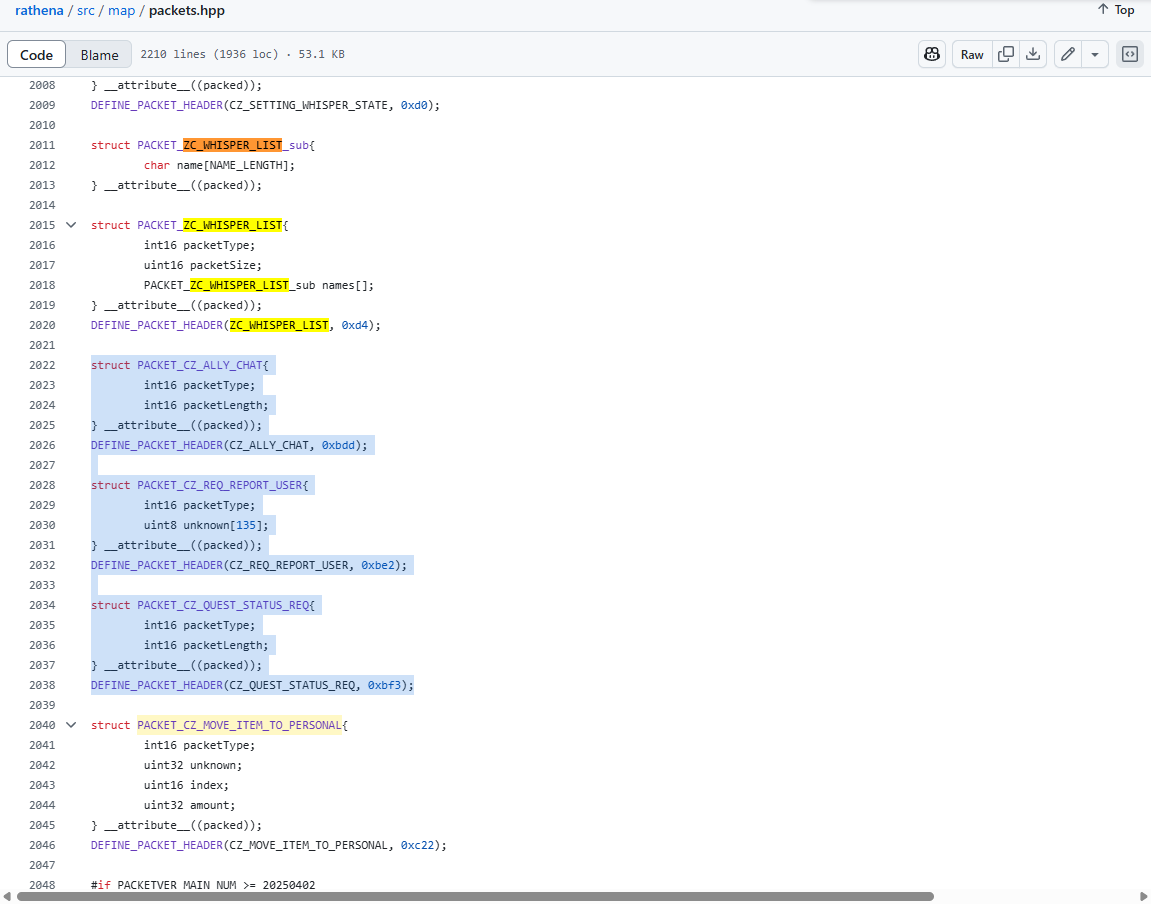This screenshot has width=1151, height=904.
Task: Switch to the Code view tab
Action: pos(36,55)
